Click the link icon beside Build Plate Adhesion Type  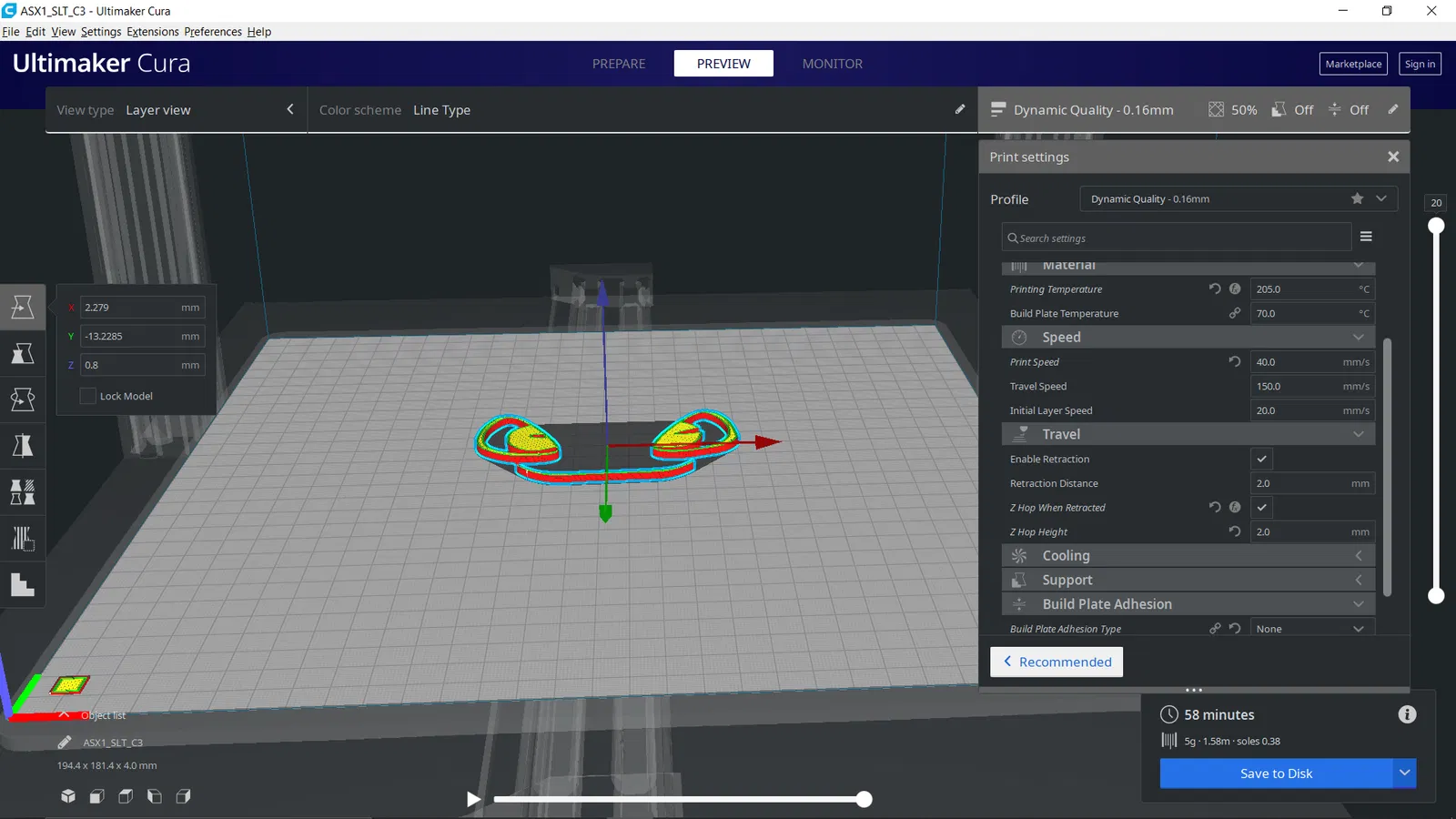(1215, 628)
